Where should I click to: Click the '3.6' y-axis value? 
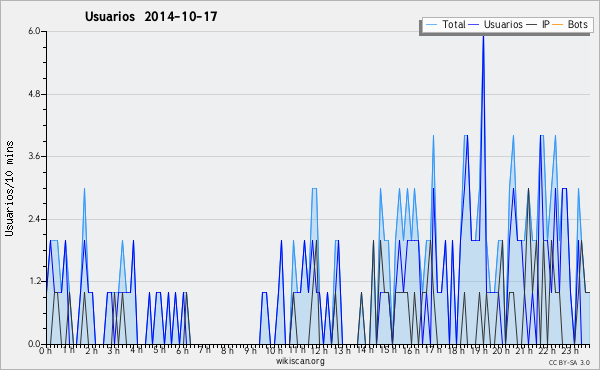pos(34,156)
